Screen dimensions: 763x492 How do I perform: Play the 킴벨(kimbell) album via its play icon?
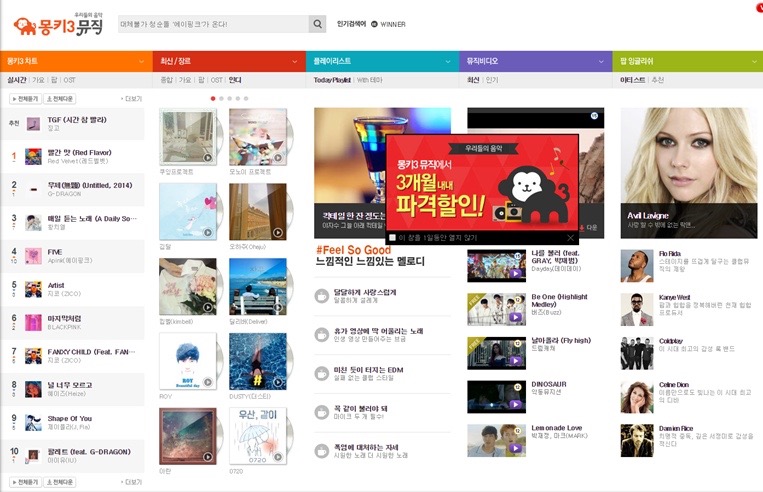tap(208, 308)
